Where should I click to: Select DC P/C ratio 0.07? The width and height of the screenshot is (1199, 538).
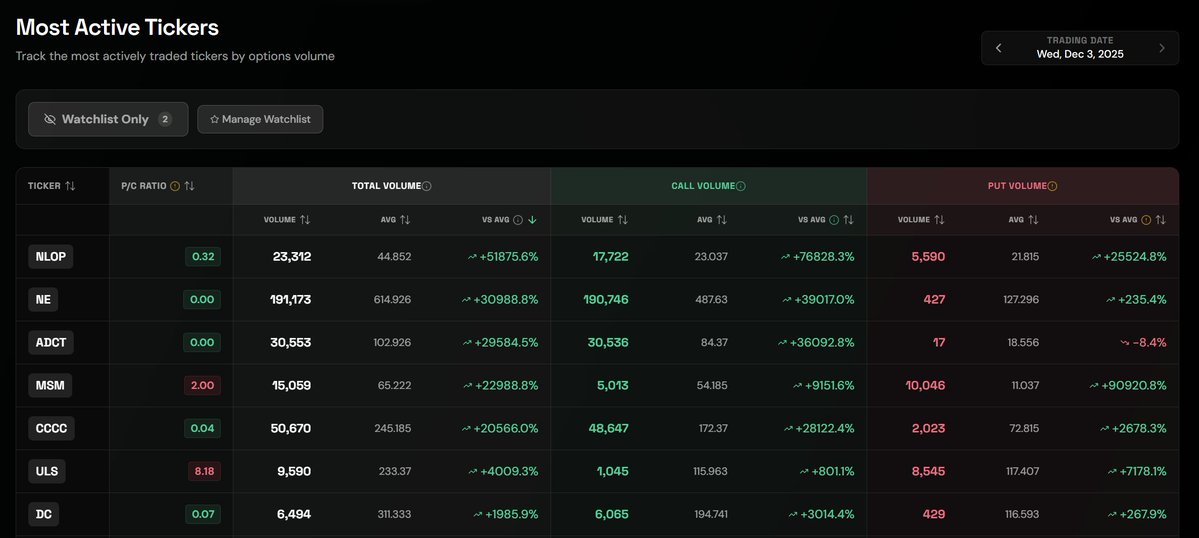click(x=203, y=514)
